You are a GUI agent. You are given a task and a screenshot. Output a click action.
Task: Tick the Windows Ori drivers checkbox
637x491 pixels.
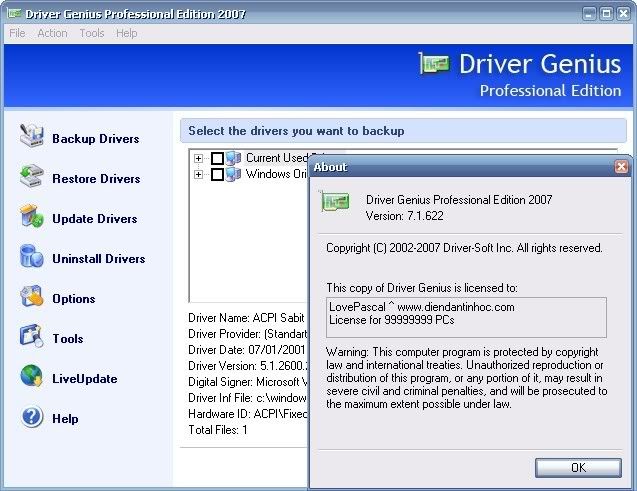click(217, 174)
